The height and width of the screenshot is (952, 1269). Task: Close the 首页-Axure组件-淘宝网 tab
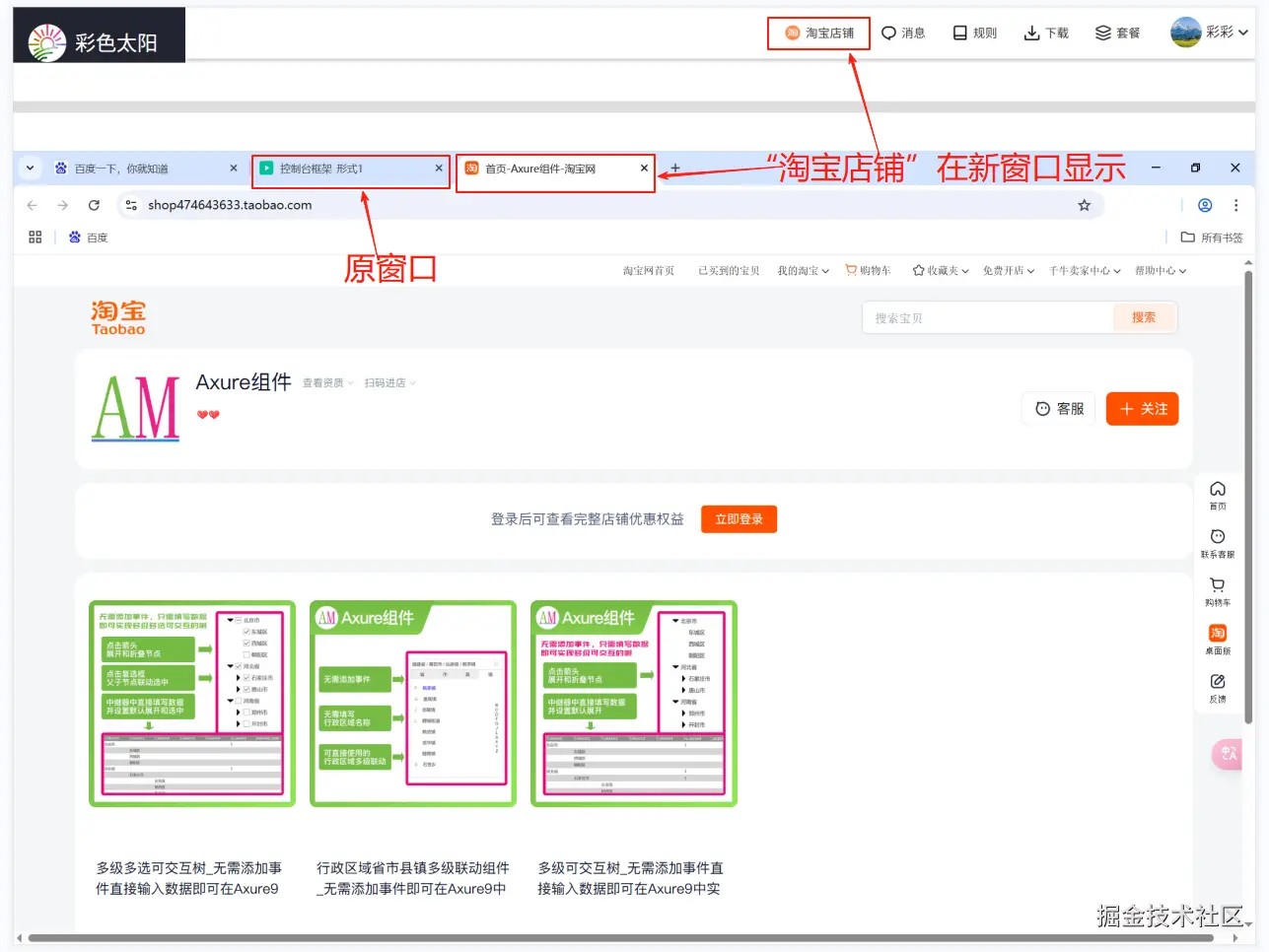(x=644, y=169)
